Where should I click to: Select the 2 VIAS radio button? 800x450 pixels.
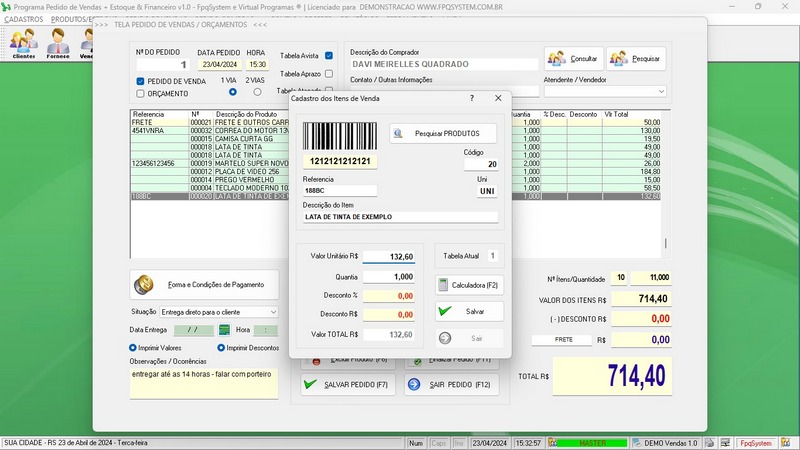[x=257, y=92]
